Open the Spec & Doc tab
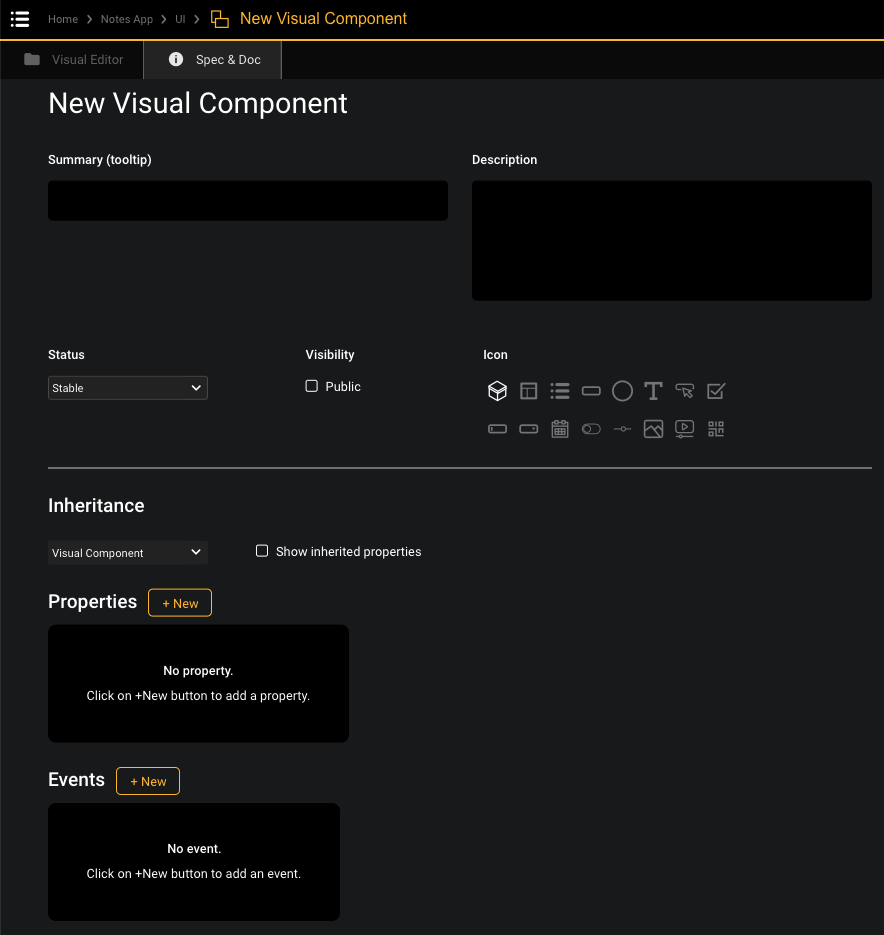The image size is (884, 935). (x=212, y=59)
